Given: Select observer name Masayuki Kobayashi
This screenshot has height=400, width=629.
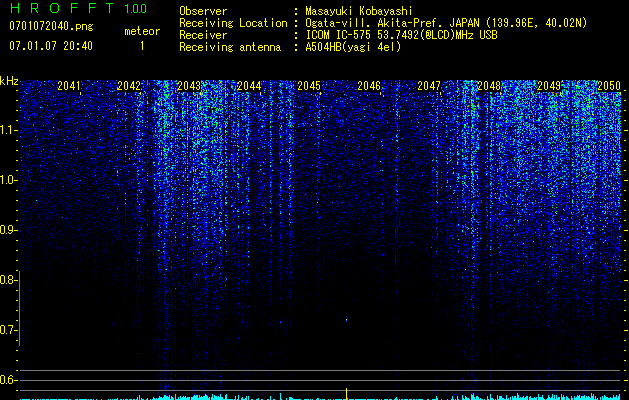Looking at the screenshot, I should [359, 11].
